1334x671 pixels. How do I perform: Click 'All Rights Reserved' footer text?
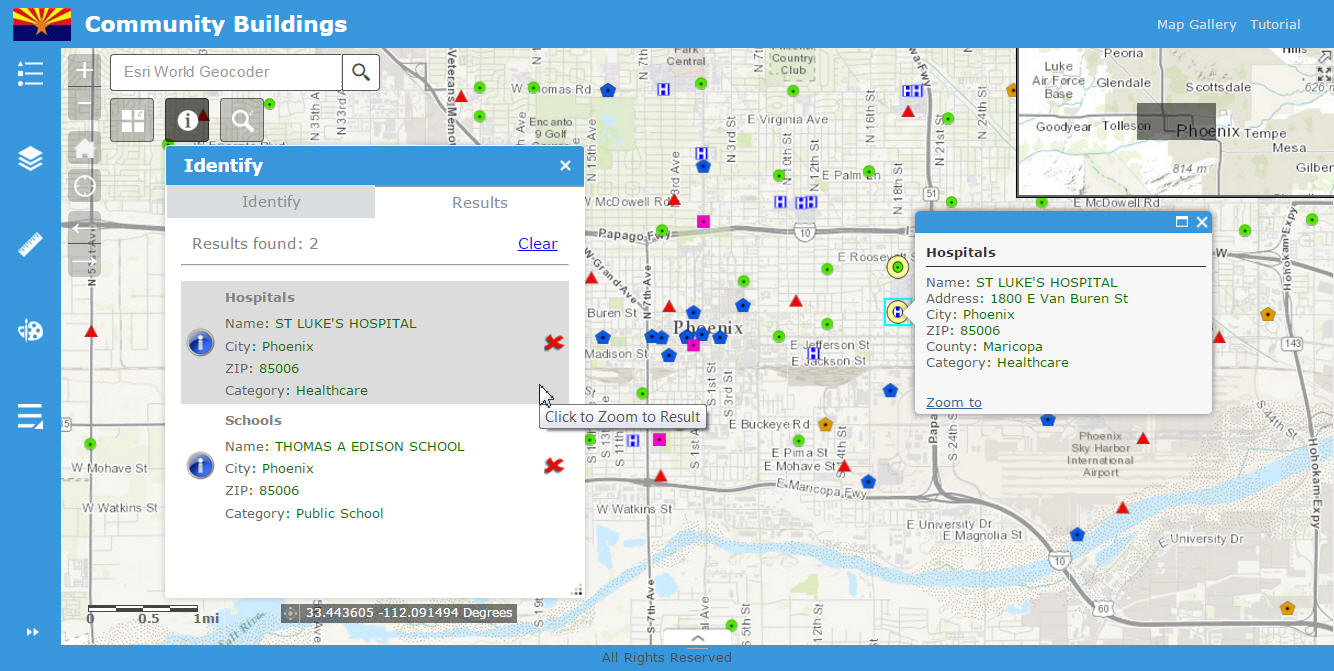click(x=666, y=658)
